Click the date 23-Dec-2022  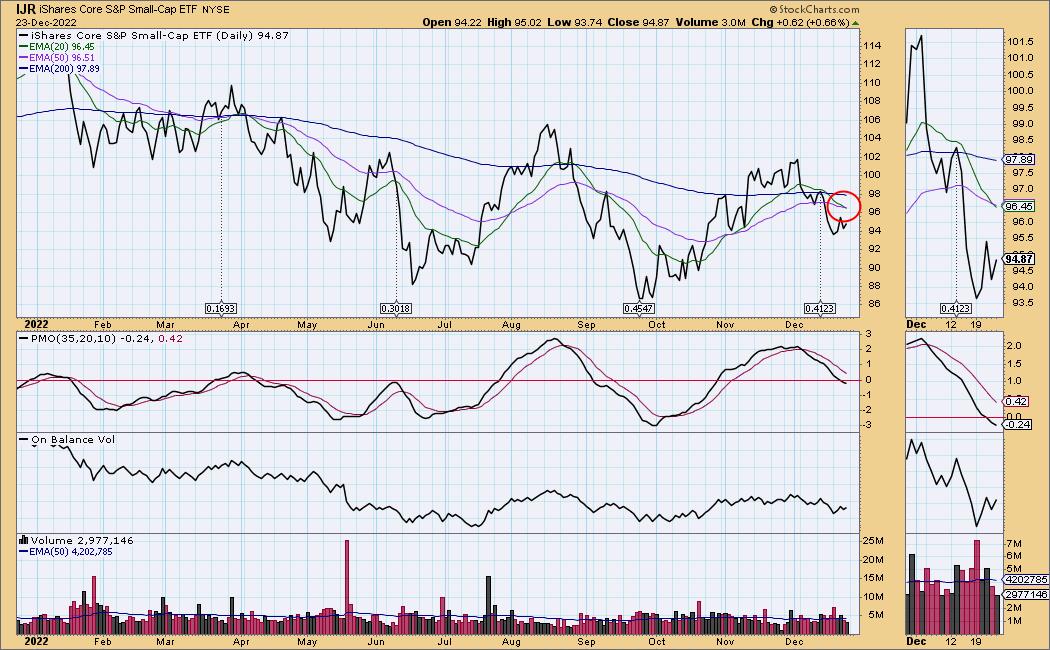[46, 22]
